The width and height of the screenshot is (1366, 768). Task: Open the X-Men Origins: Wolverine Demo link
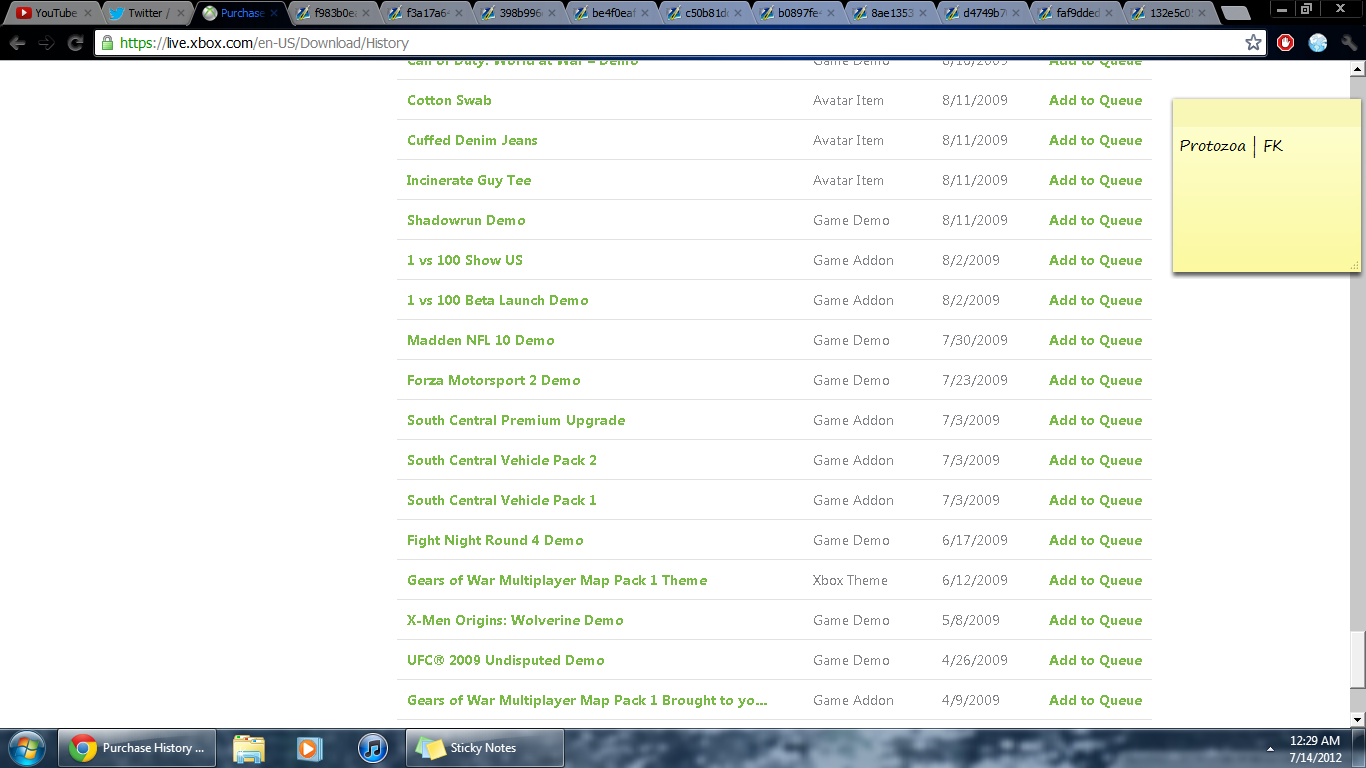pyautogui.click(x=515, y=620)
